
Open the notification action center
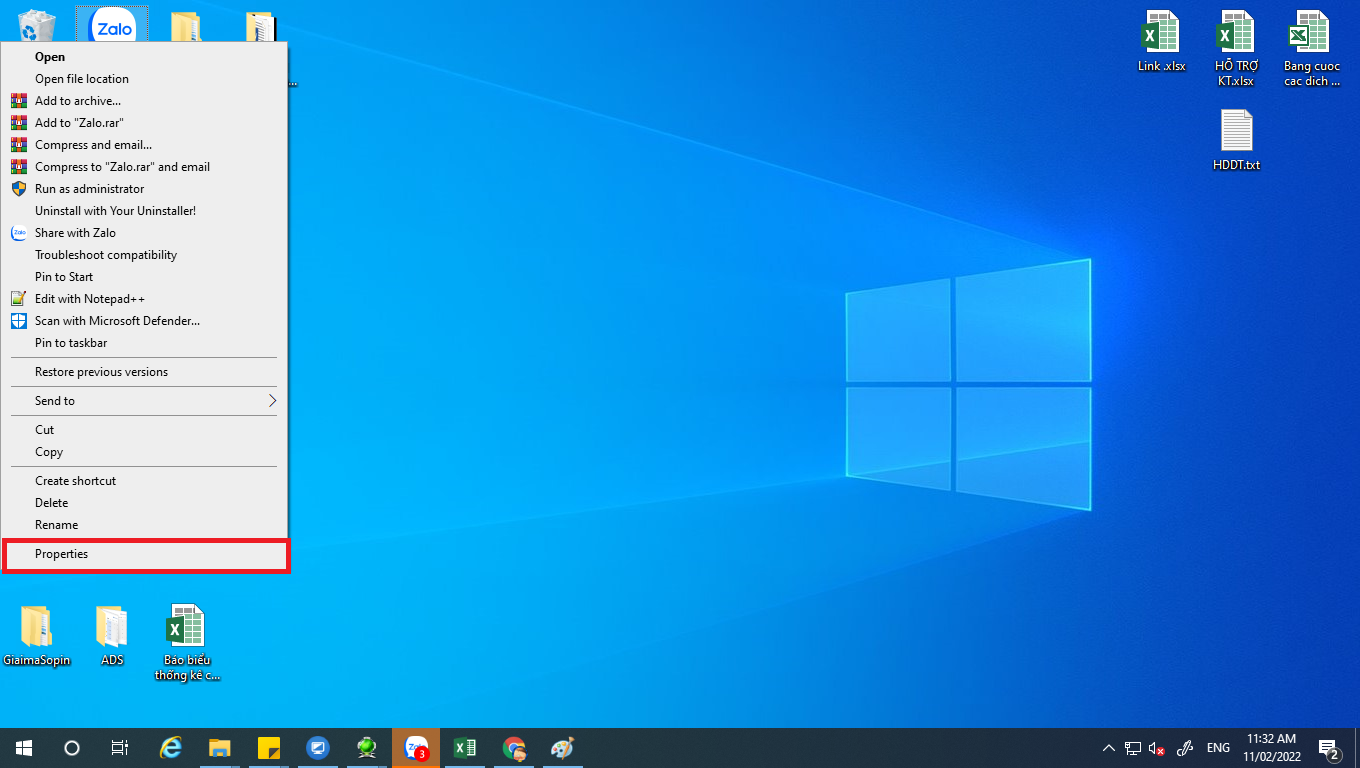click(x=1329, y=748)
